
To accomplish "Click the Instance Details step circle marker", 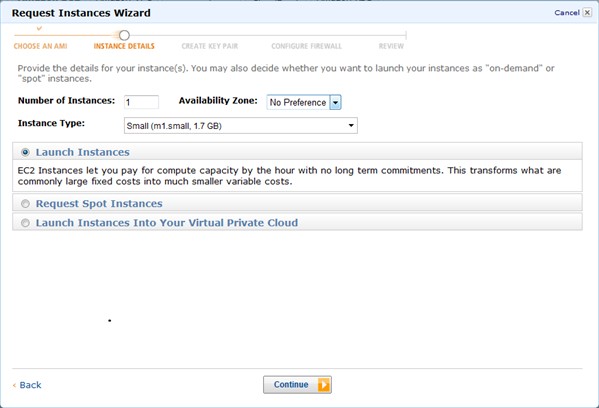I will pyautogui.click(x=124, y=36).
